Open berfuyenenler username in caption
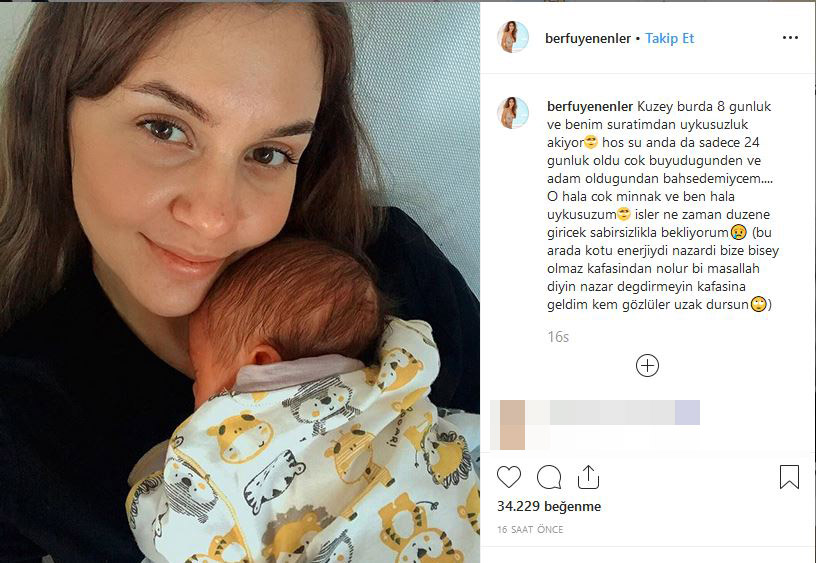This screenshot has width=816, height=563. pyautogui.click(x=590, y=107)
